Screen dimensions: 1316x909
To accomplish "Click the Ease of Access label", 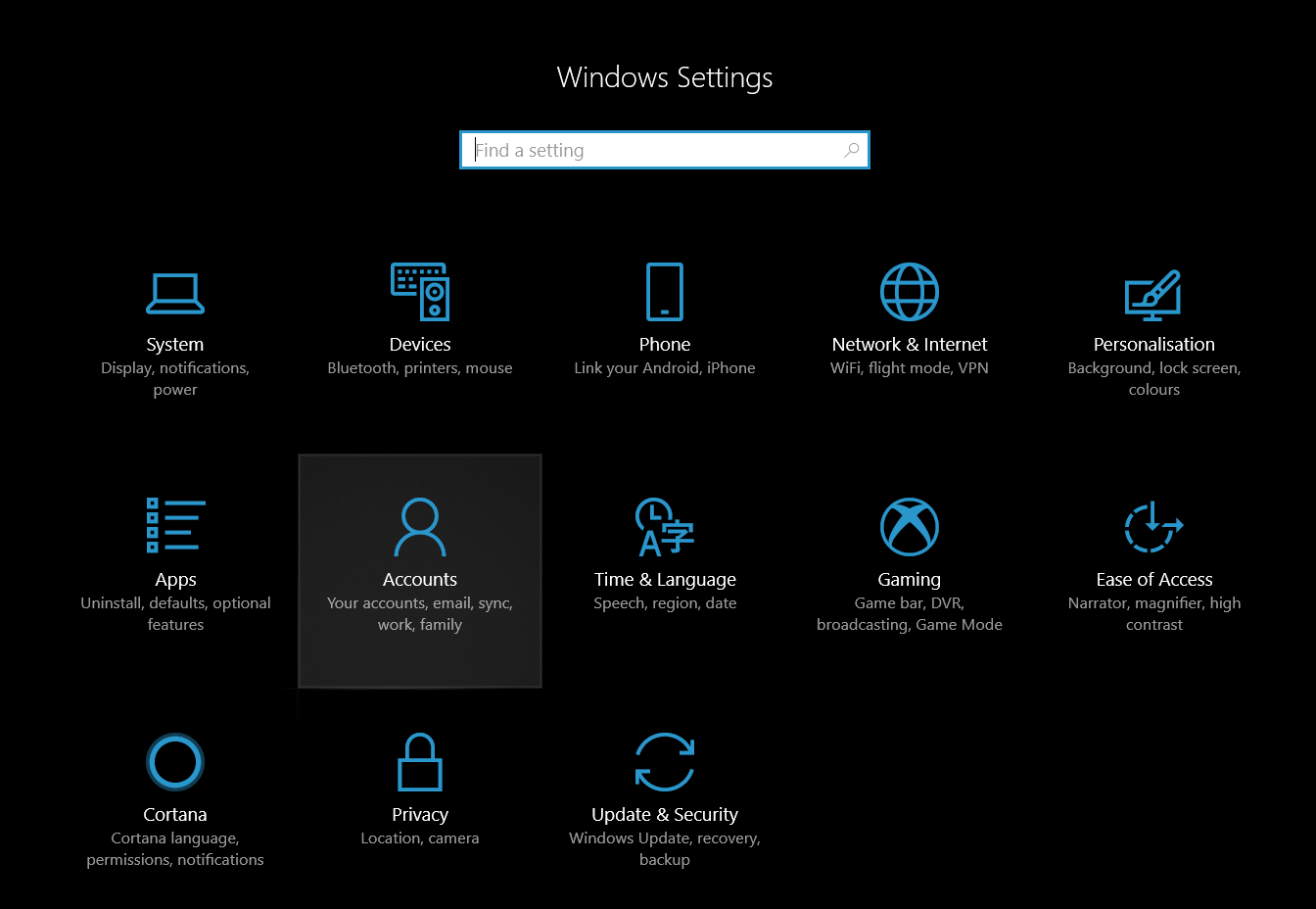I will [x=1154, y=579].
